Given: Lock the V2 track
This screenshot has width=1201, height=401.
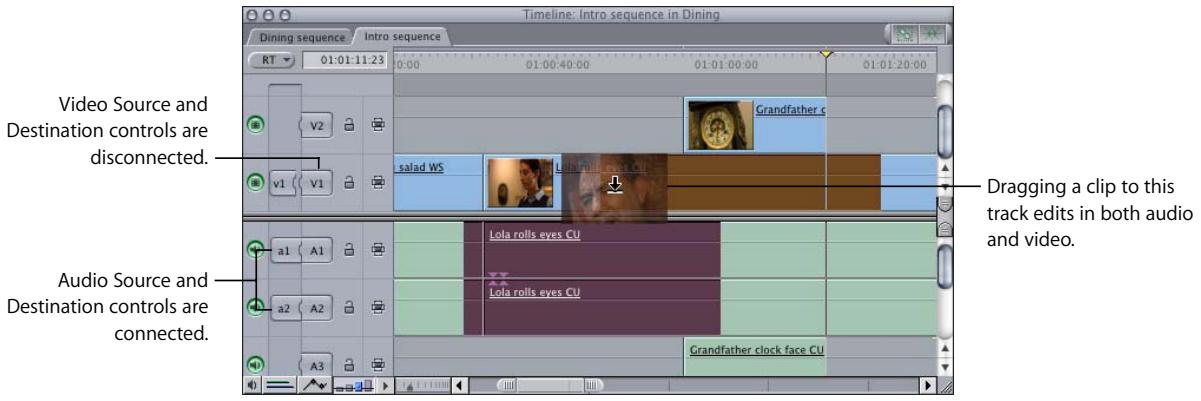Looking at the screenshot, I should [350, 127].
